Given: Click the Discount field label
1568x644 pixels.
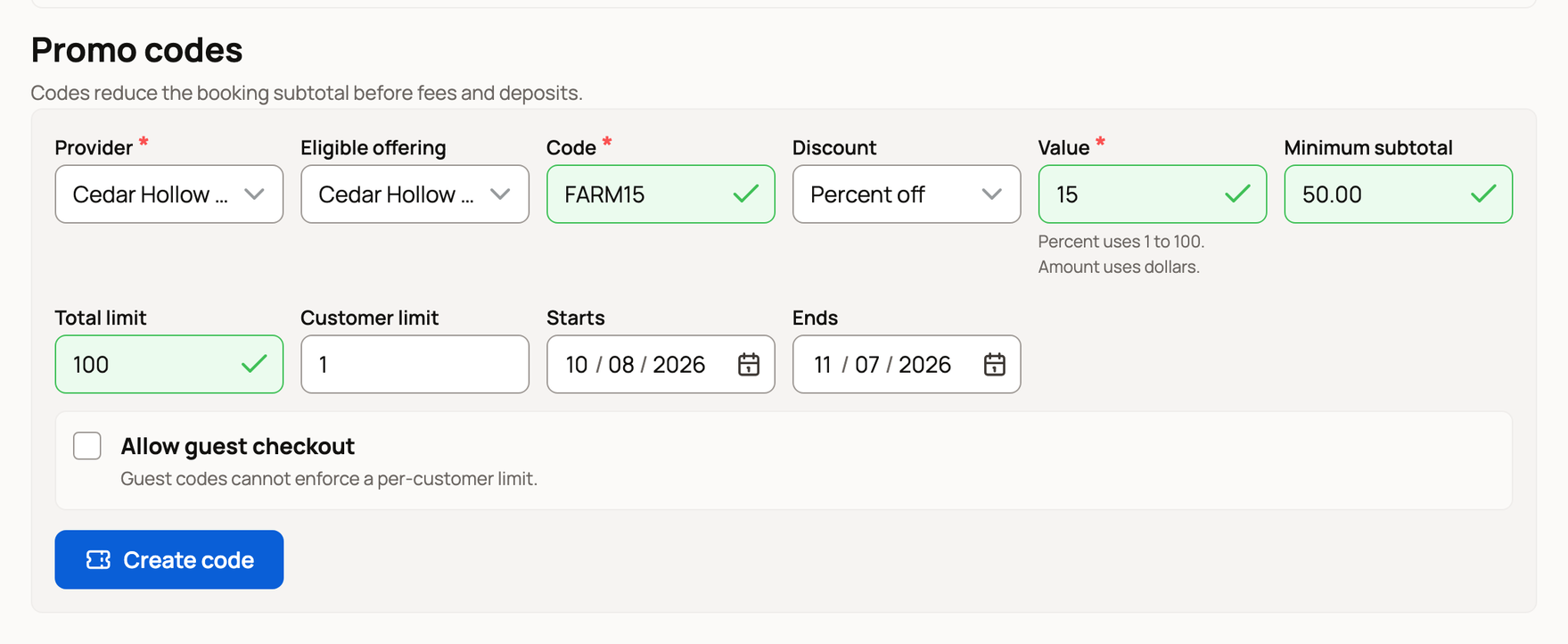Looking at the screenshot, I should tap(834, 147).
